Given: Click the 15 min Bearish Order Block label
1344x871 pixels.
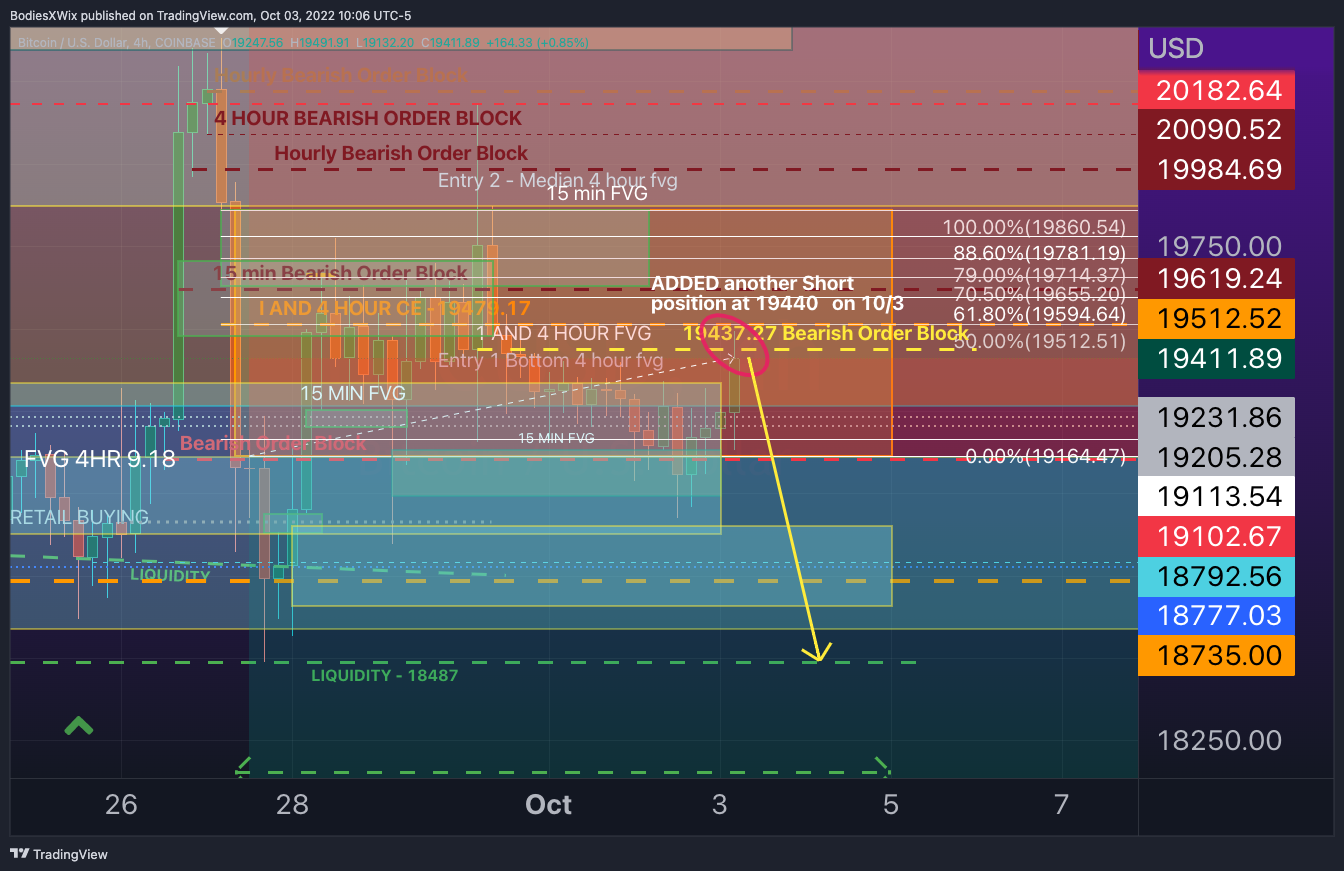Looking at the screenshot, I should (340, 273).
